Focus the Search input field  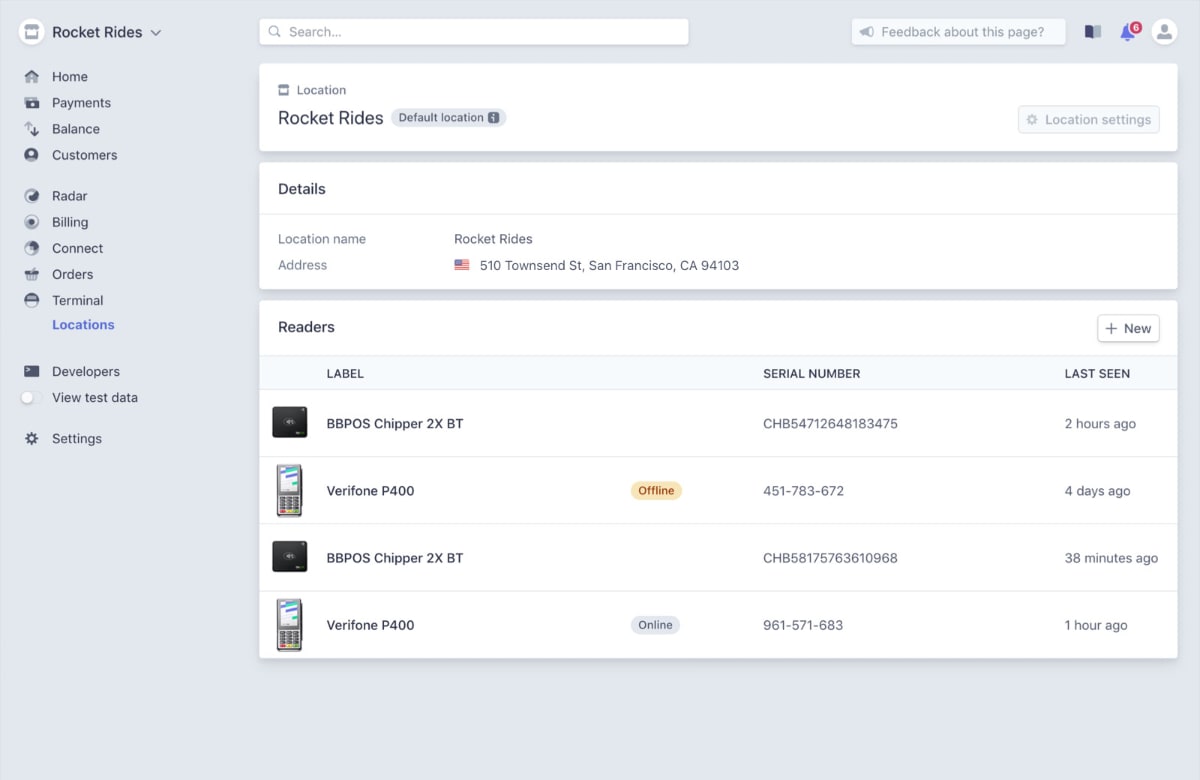pyautogui.click(x=474, y=32)
